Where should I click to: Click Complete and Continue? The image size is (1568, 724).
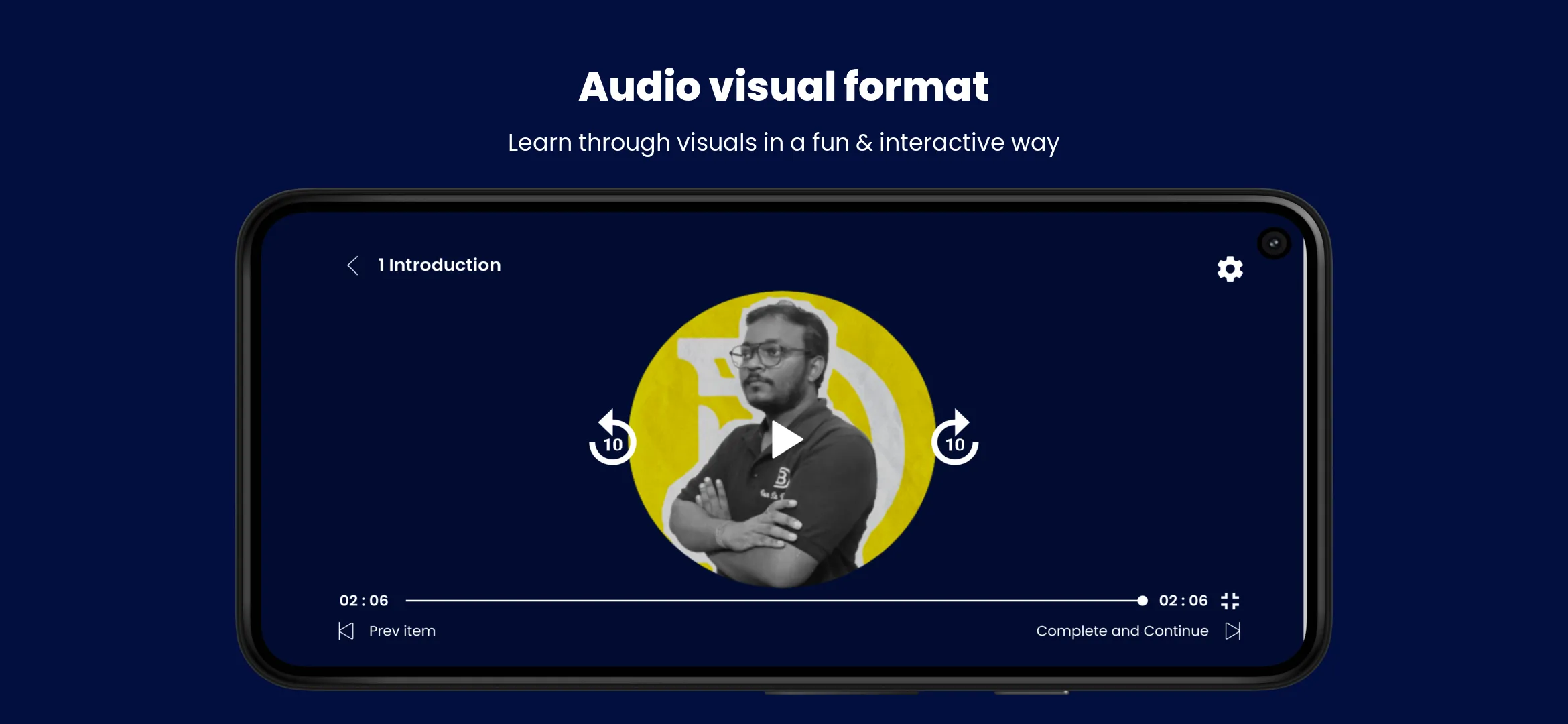pyautogui.click(x=1122, y=631)
